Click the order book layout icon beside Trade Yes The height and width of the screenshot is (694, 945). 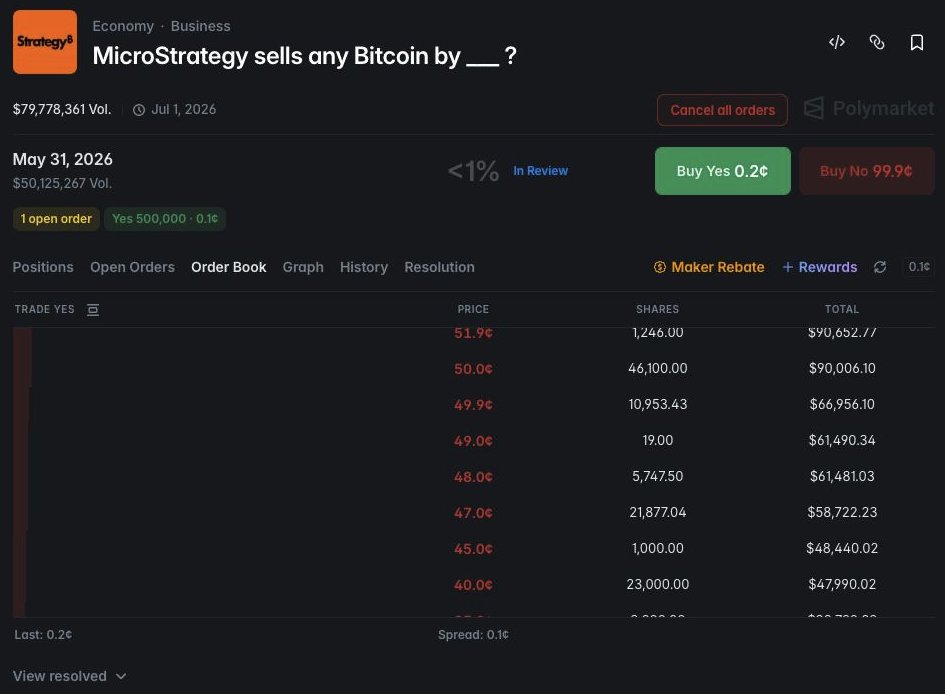pos(93,310)
